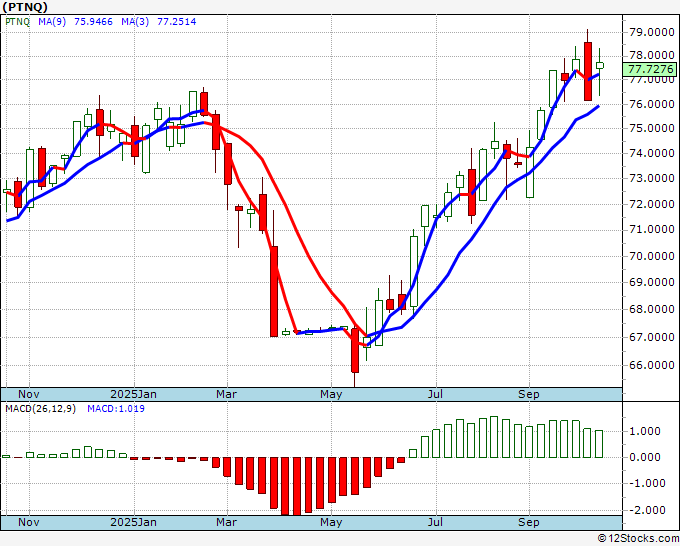Click Mar on the MACD panel date axis
Viewport: 680px width, 546px height.
(226, 522)
